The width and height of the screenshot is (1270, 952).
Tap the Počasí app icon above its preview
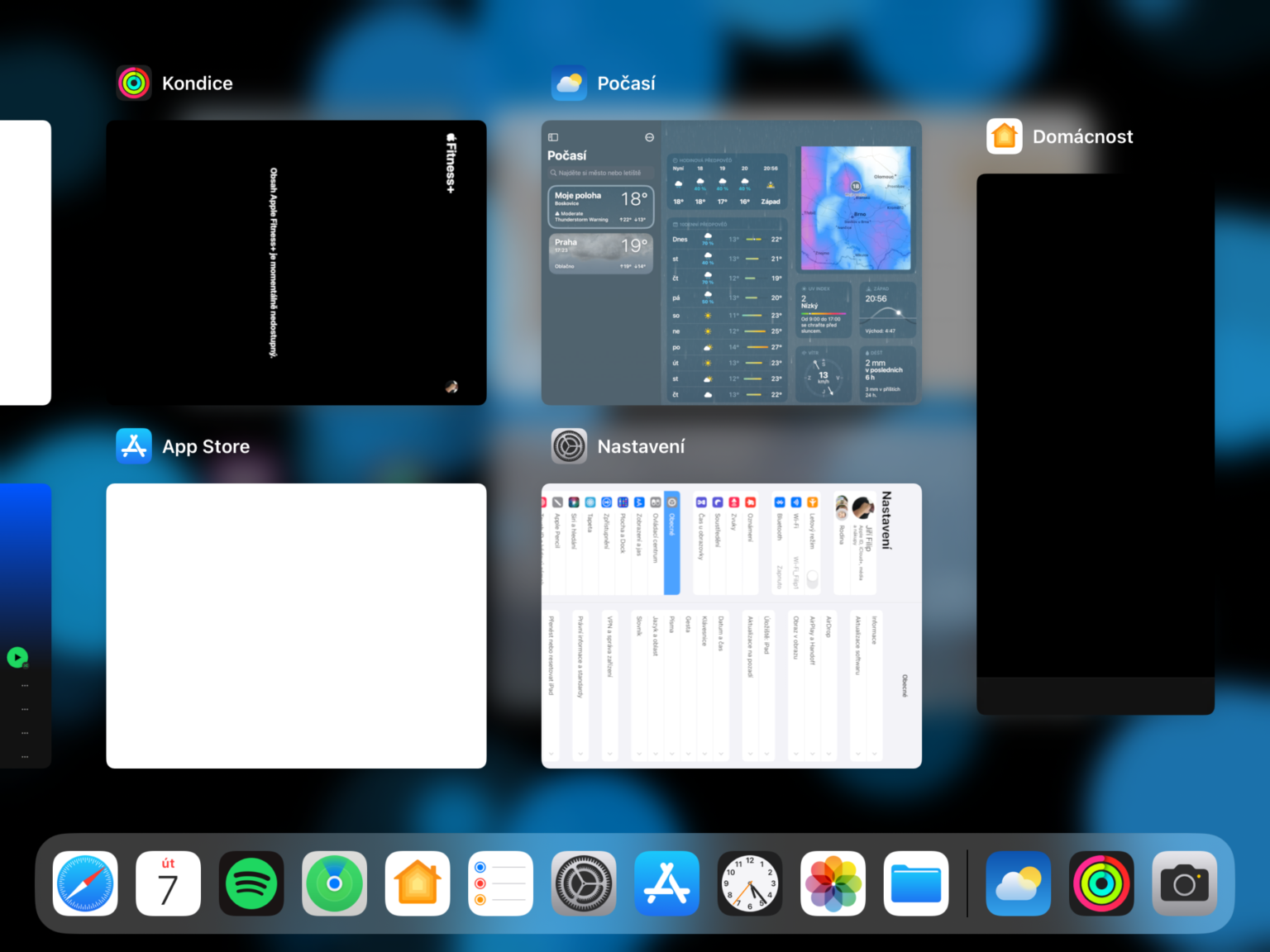(569, 83)
